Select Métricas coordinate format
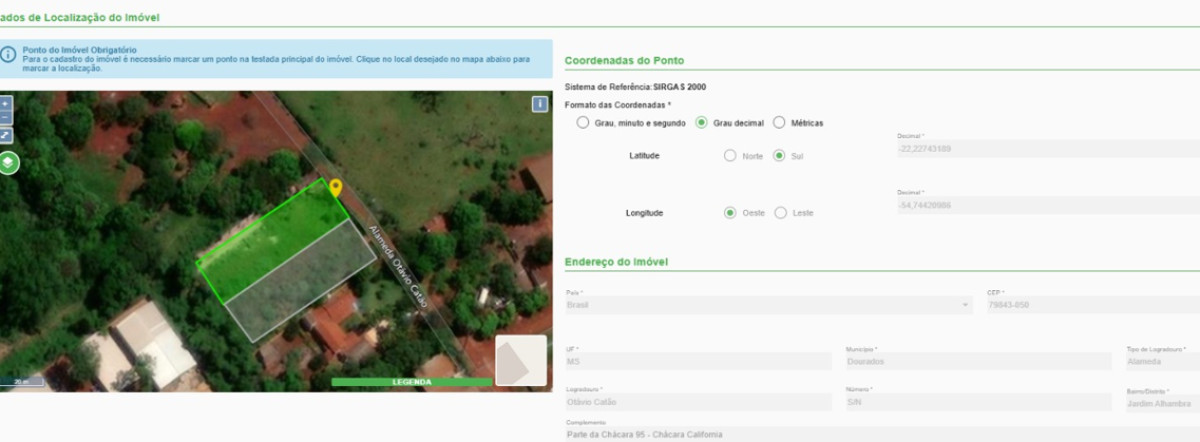Screen dimensions: 1200x442 pyautogui.click(x=779, y=123)
